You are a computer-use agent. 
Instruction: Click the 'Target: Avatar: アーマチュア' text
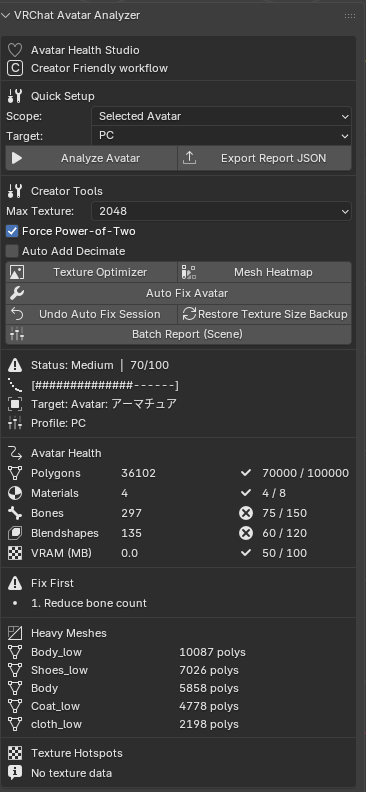[x=104, y=404]
